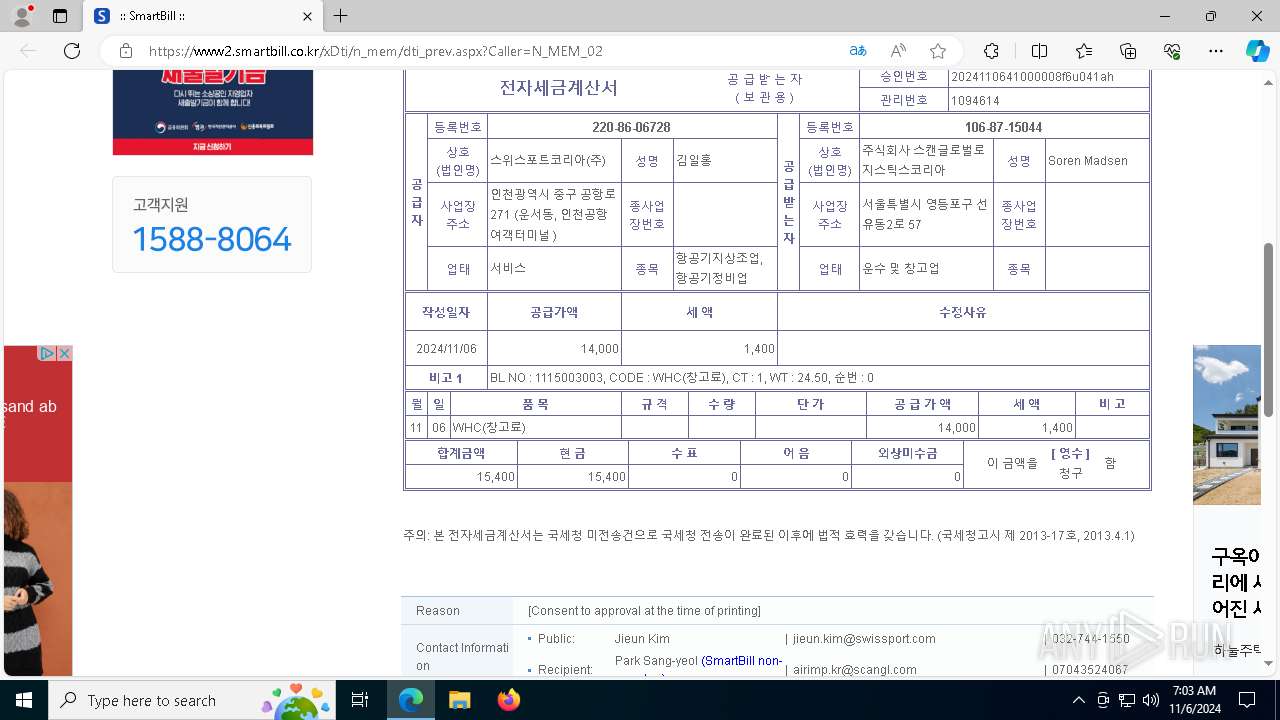Open Microsoft Edge on taskbar
Screen dimensions: 1280x720
tap(411, 700)
